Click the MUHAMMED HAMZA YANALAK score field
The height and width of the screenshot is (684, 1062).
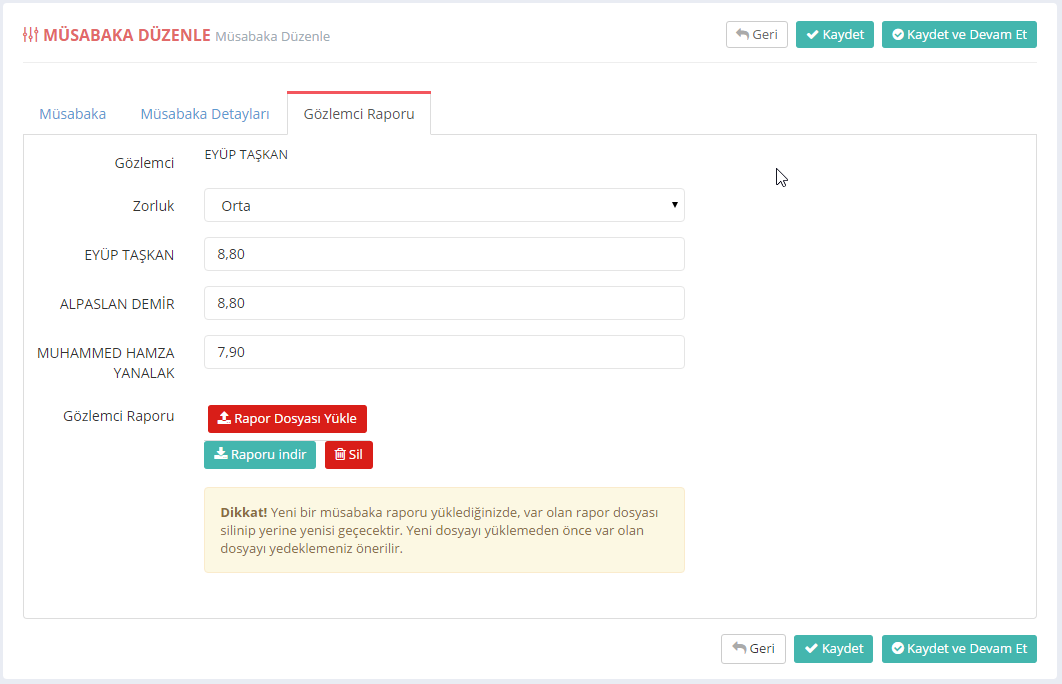pos(444,352)
